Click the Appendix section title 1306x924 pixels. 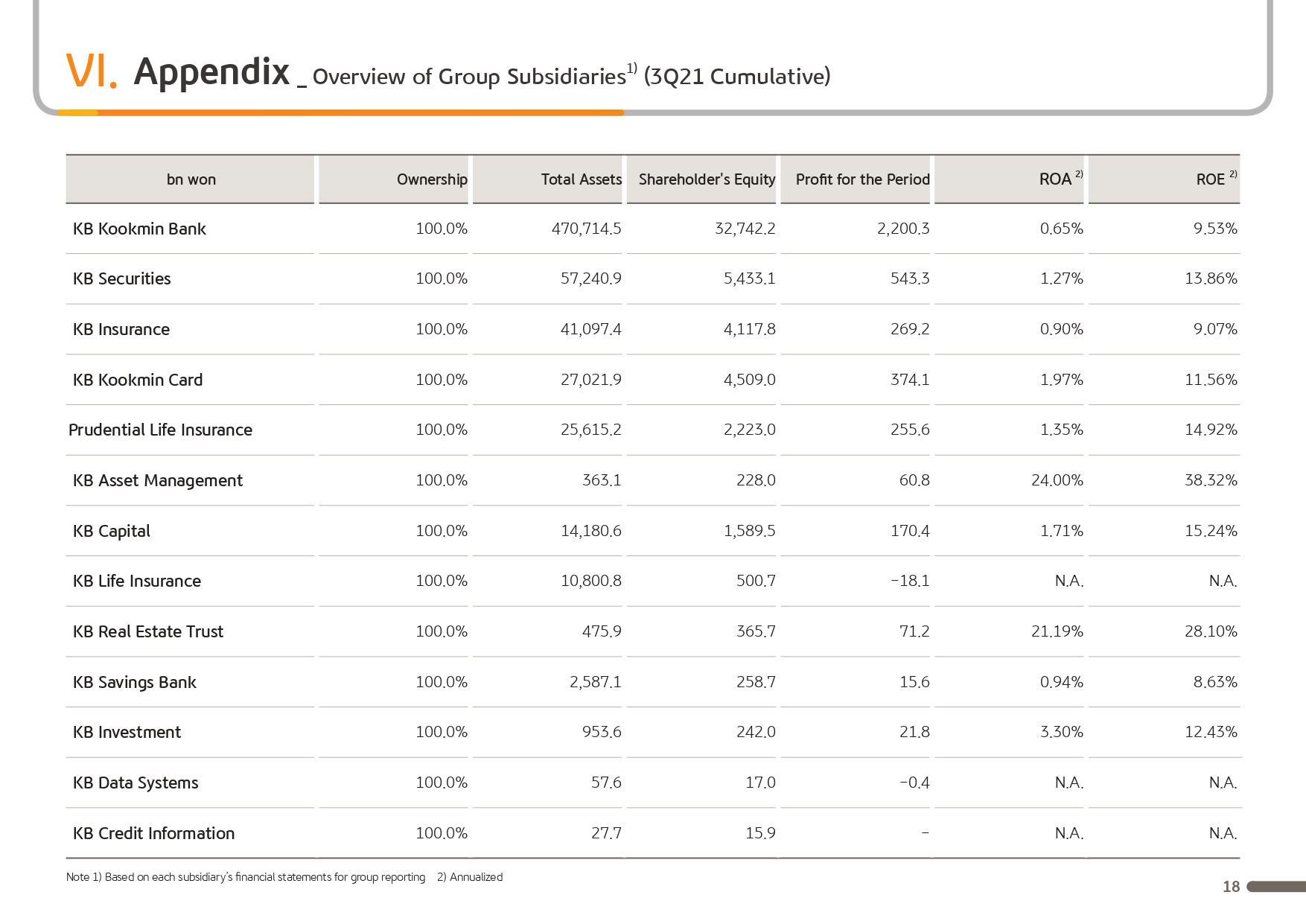(211, 72)
